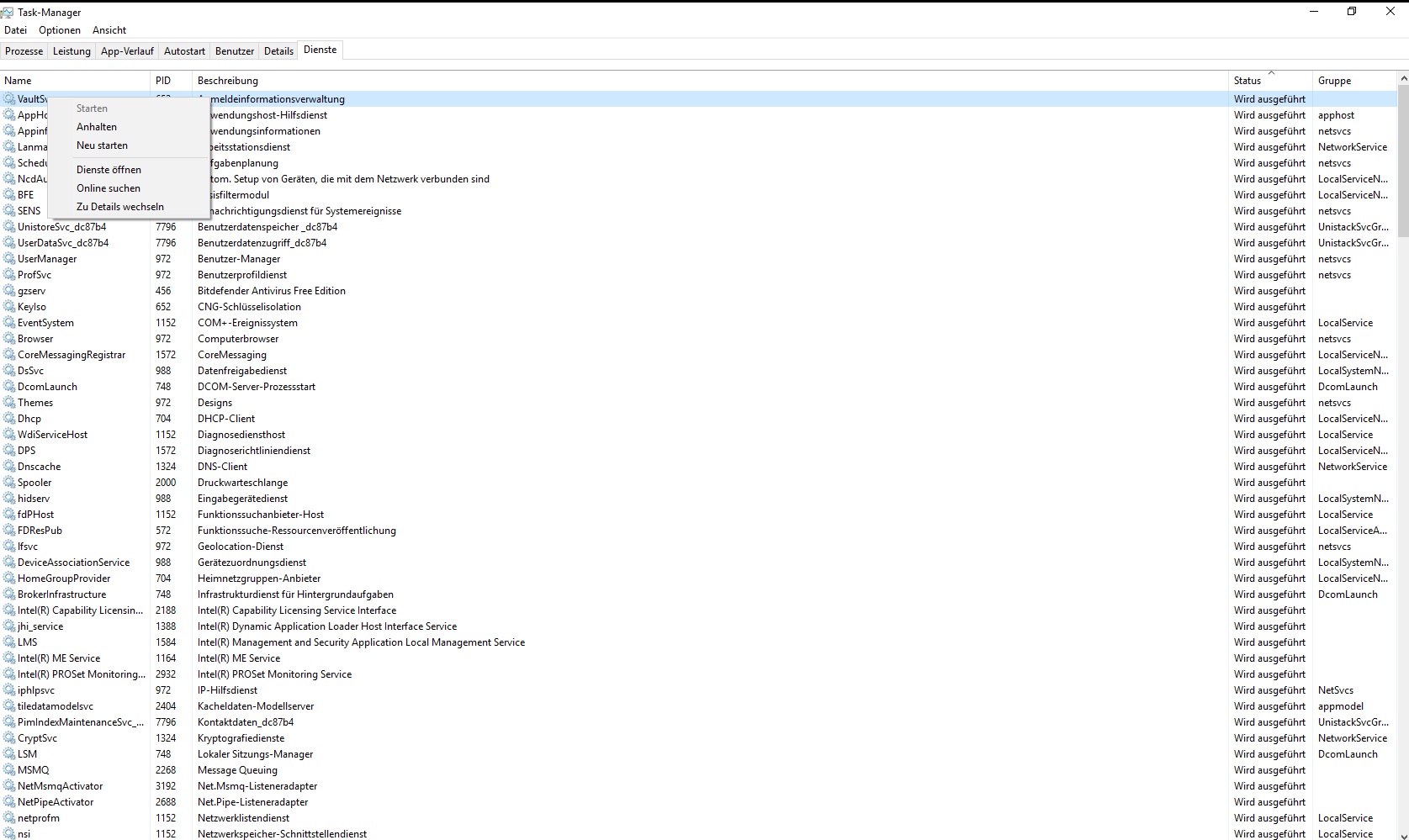The image size is (1409, 840).
Task: Select the tiledatamodelsvc service name
Action: [56, 706]
